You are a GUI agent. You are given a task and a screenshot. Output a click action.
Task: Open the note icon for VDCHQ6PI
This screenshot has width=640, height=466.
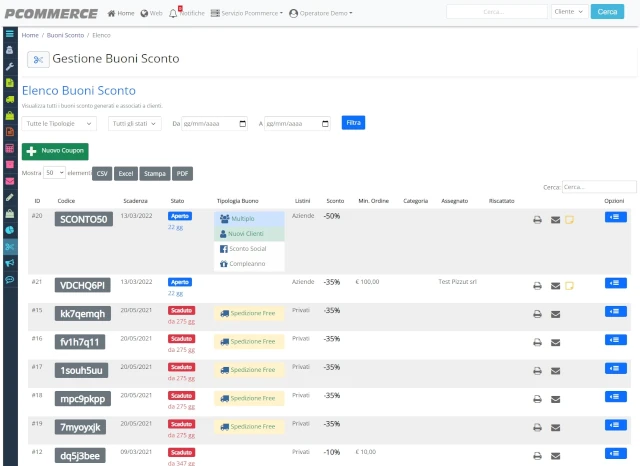569,286
